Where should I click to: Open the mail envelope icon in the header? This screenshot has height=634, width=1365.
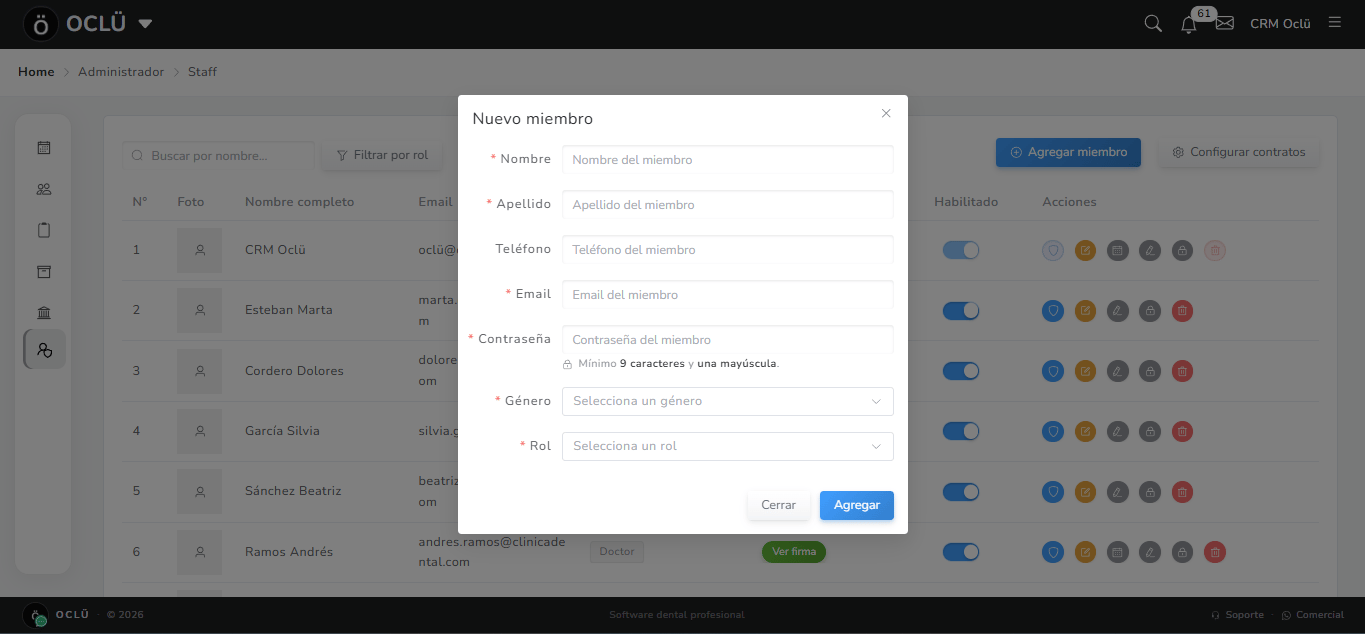1225,23
